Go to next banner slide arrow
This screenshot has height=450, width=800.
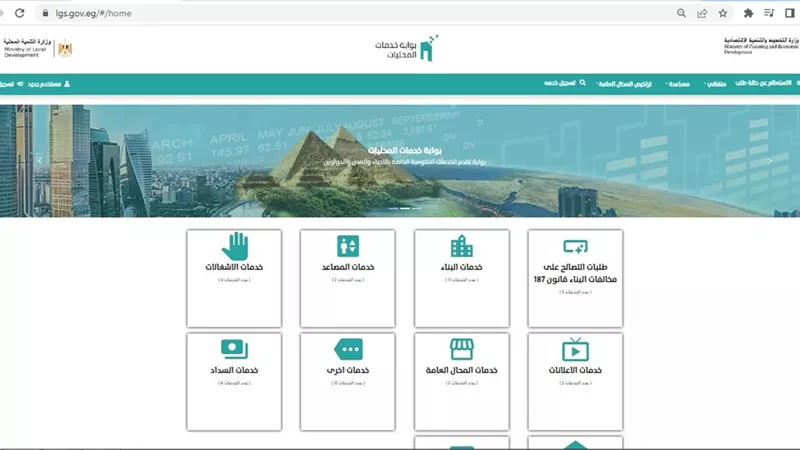point(770,161)
